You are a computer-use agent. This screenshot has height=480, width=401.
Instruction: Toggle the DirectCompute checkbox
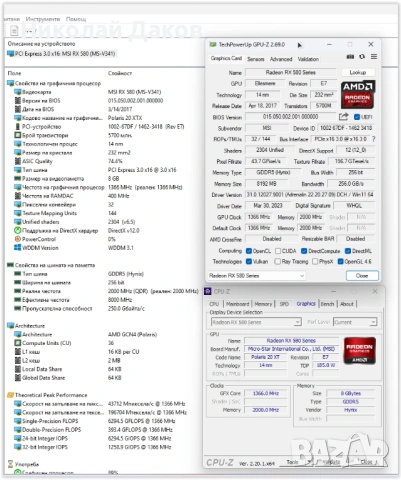click(304, 251)
